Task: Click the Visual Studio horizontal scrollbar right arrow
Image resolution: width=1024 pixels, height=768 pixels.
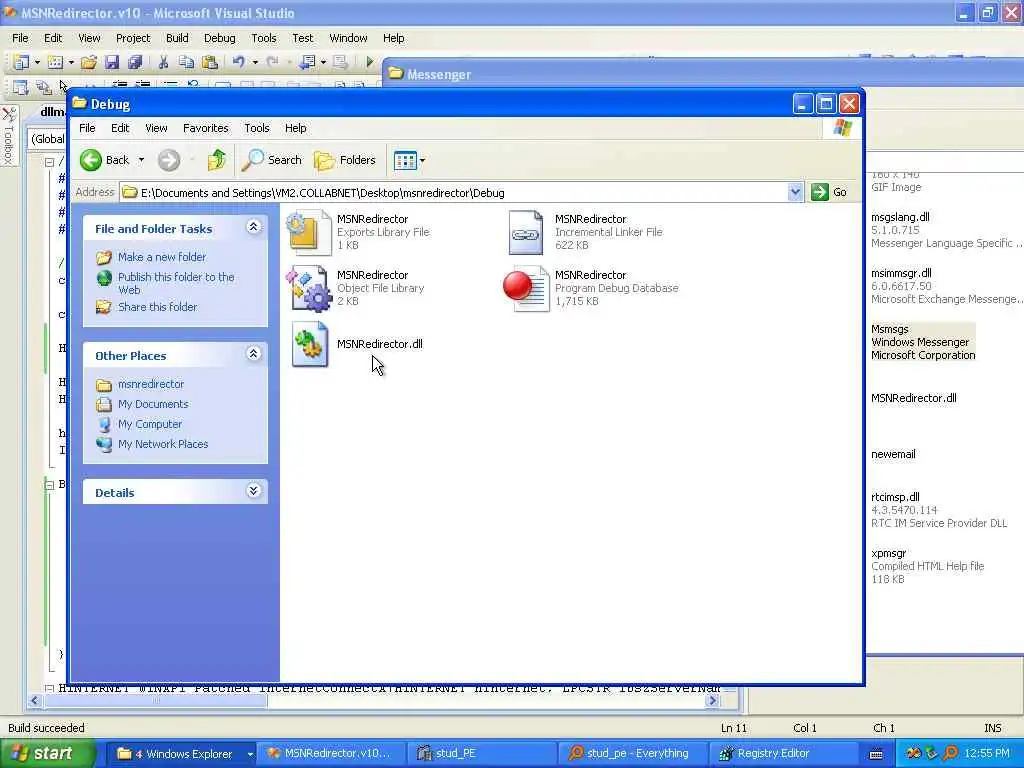Action: click(x=712, y=701)
